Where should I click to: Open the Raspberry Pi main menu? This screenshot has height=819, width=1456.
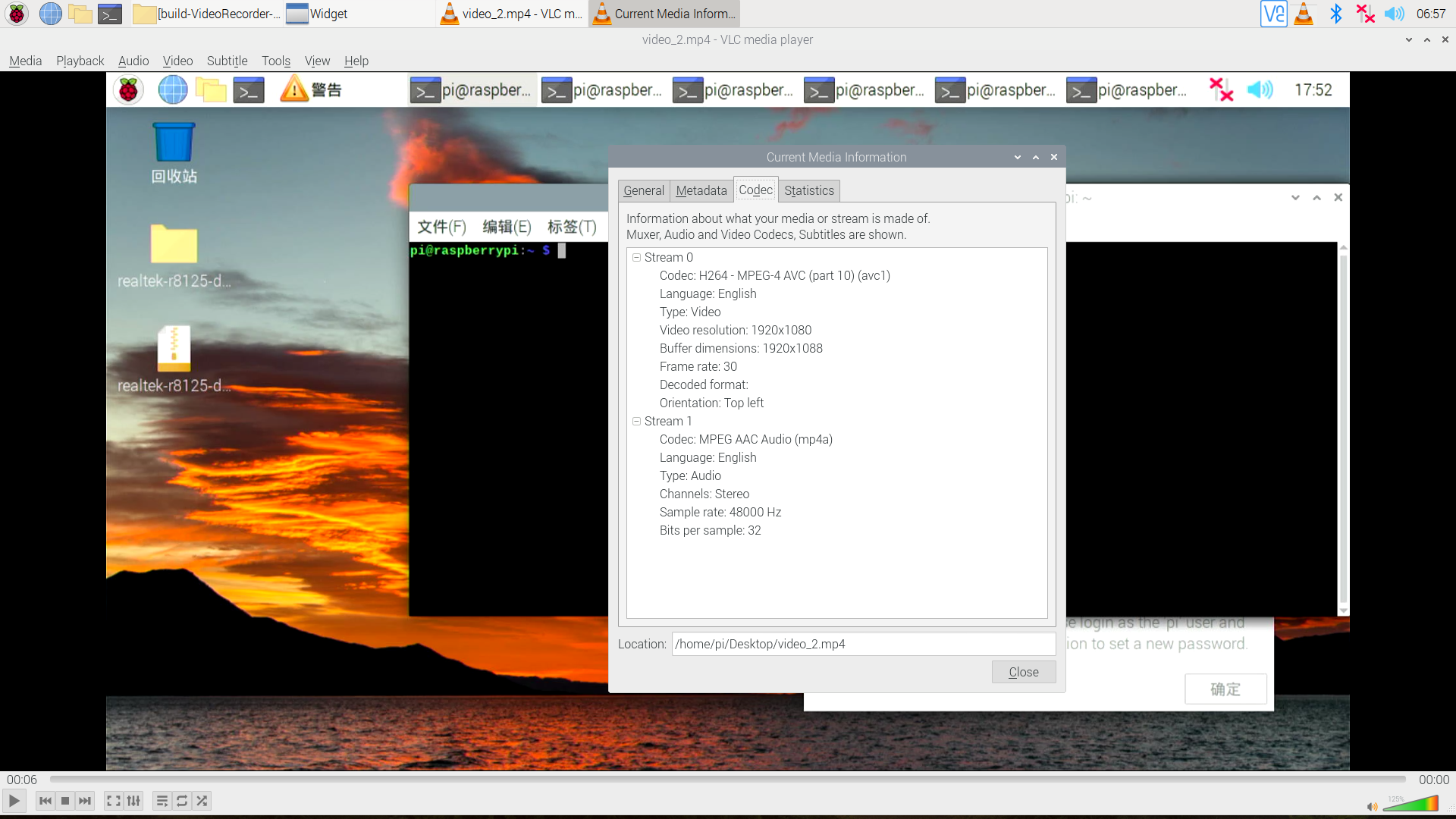point(17,14)
